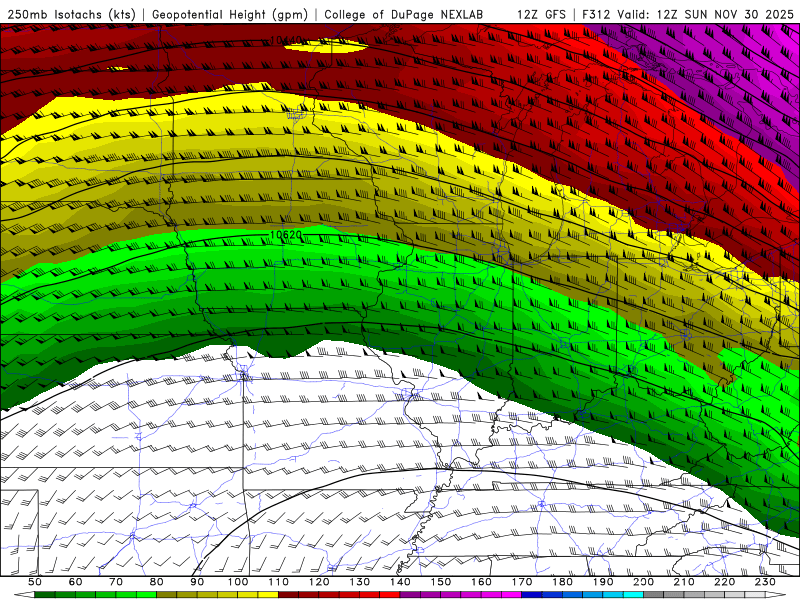Click the 'College of DuPage NEXLAB' label
This screenshot has width=800, height=600.
404,15
